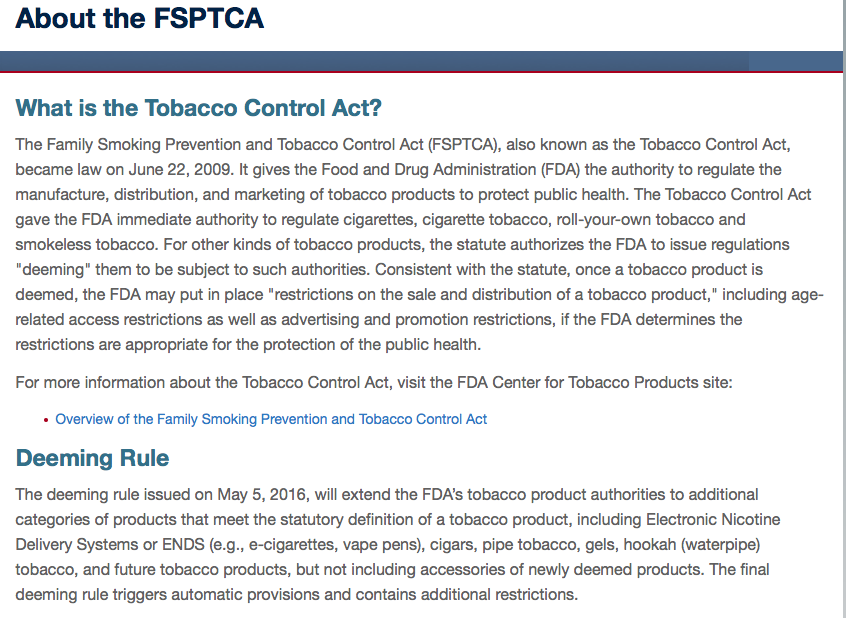Open the Overview of the Family Smoking Prevention link
846x618 pixels.
tap(271, 419)
